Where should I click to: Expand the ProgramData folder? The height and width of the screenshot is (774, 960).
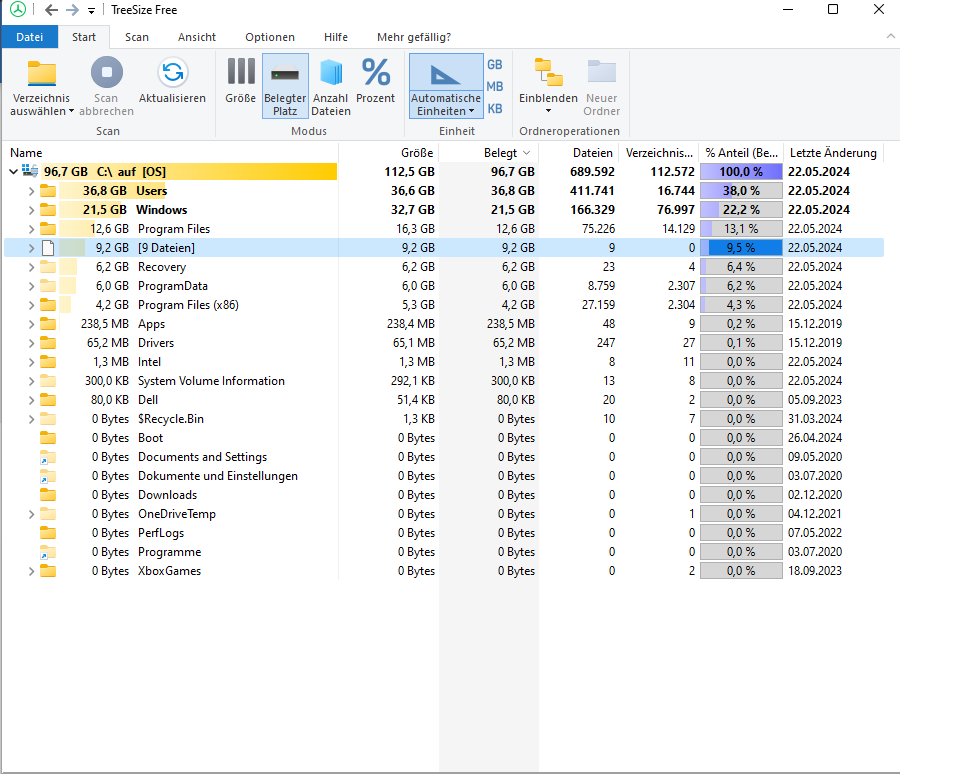pyautogui.click(x=31, y=286)
